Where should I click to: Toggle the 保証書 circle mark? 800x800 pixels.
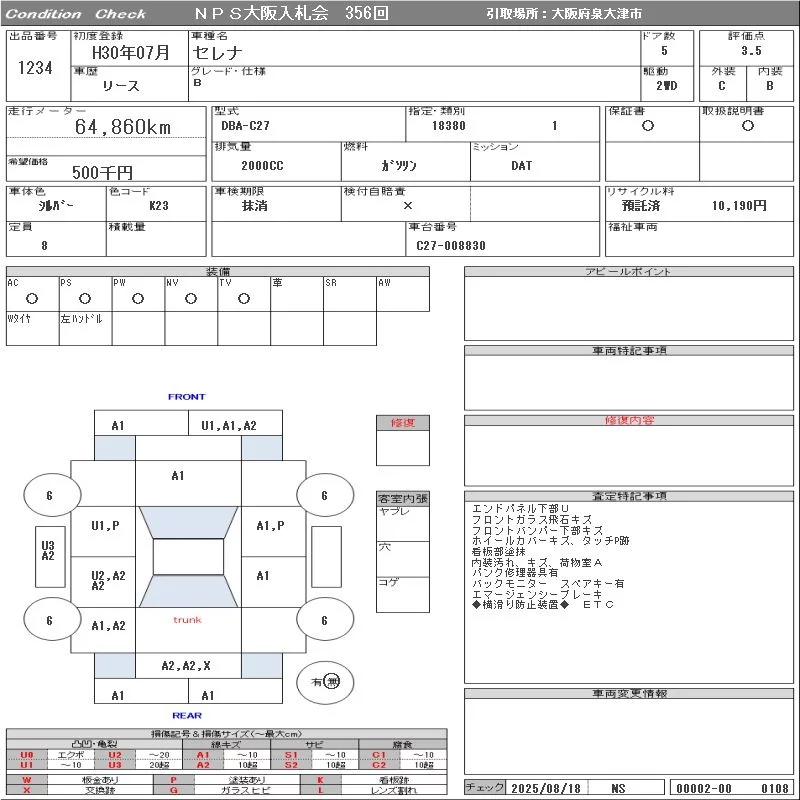coord(648,126)
